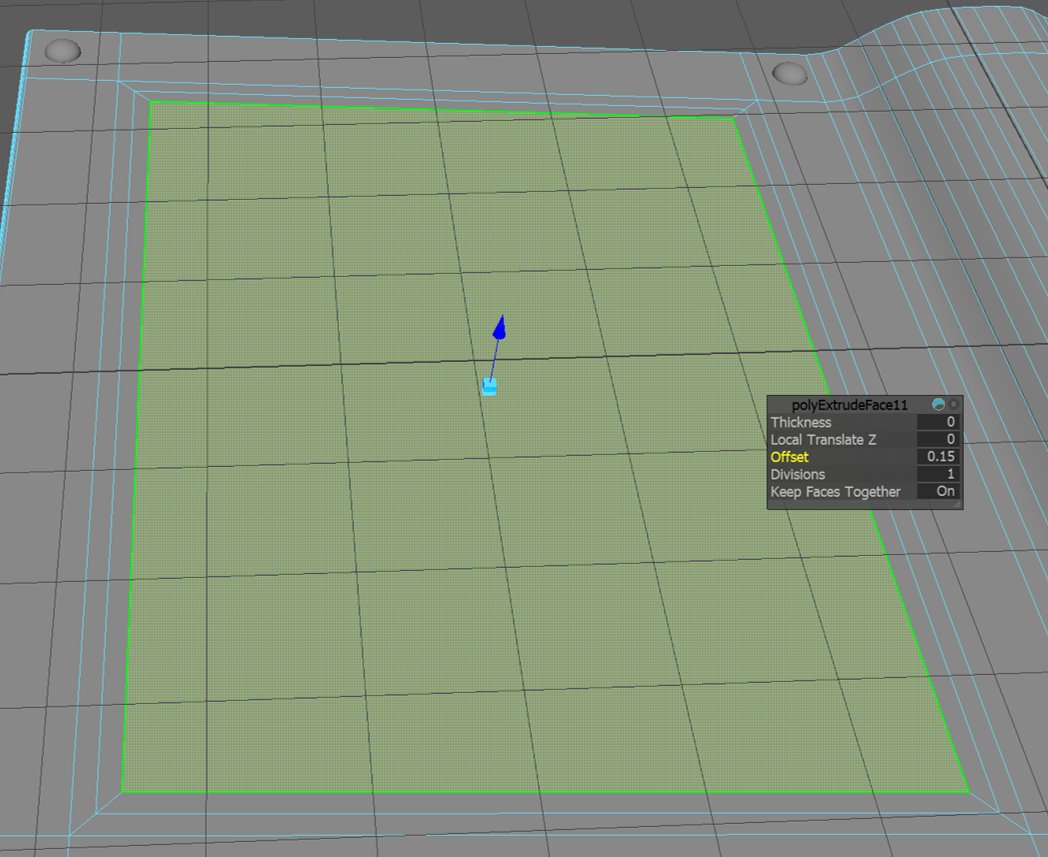Open the options menu icon in extrude panel header
Viewport: 1048px width, 857px height.
point(954,405)
